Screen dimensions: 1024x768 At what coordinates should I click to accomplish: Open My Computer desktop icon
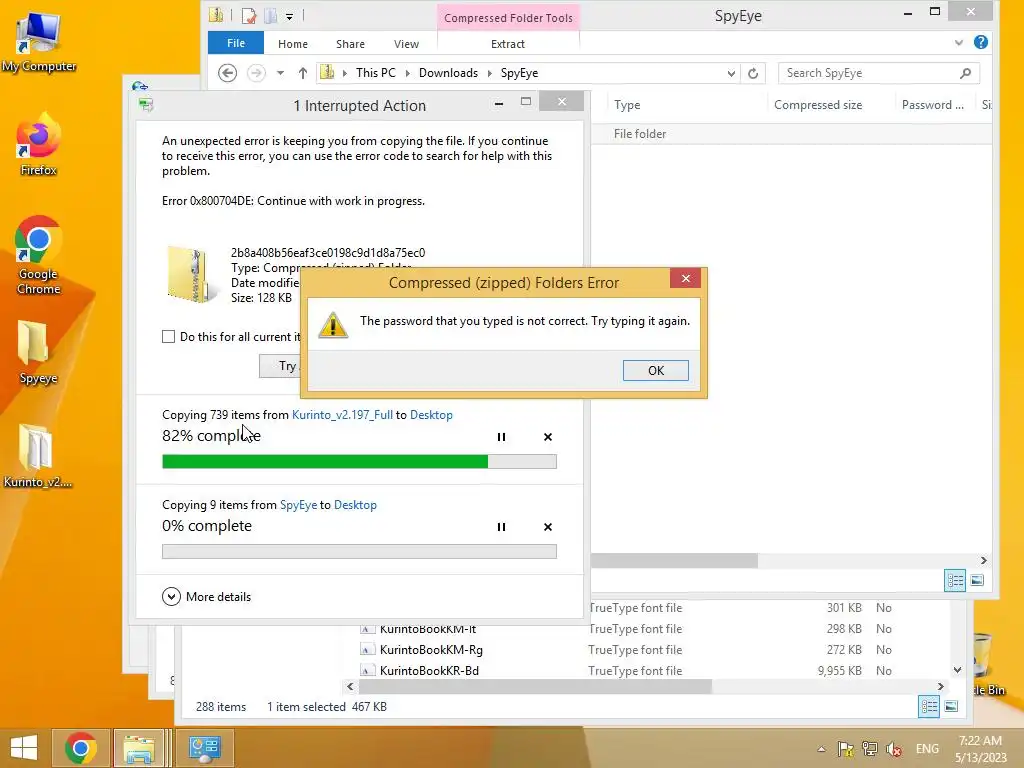click(39, 42)
